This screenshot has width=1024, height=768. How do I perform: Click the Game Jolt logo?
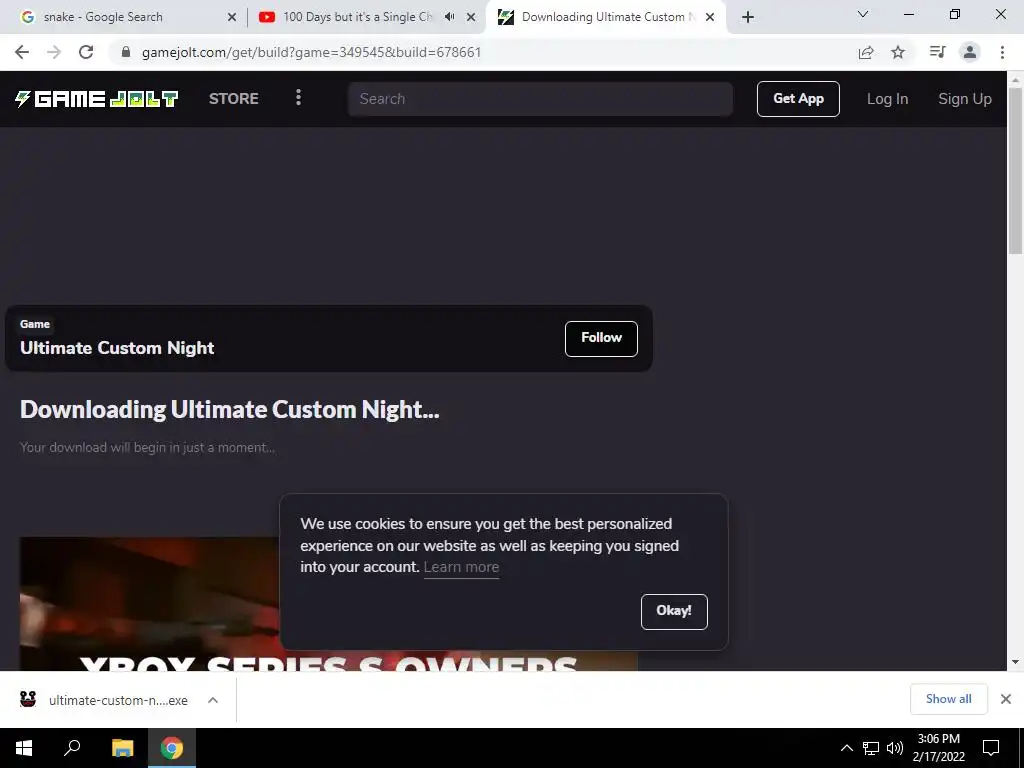[97, 99]
